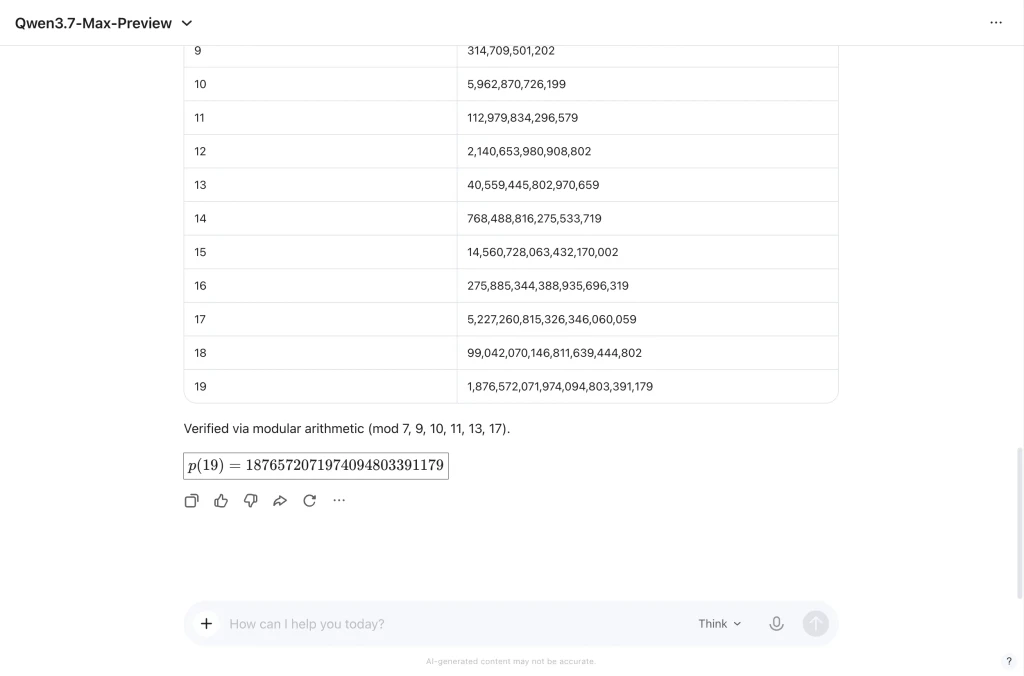Click the model name chevron arrow
This screenshot has width=1024, height=676.
coord(187,24)
